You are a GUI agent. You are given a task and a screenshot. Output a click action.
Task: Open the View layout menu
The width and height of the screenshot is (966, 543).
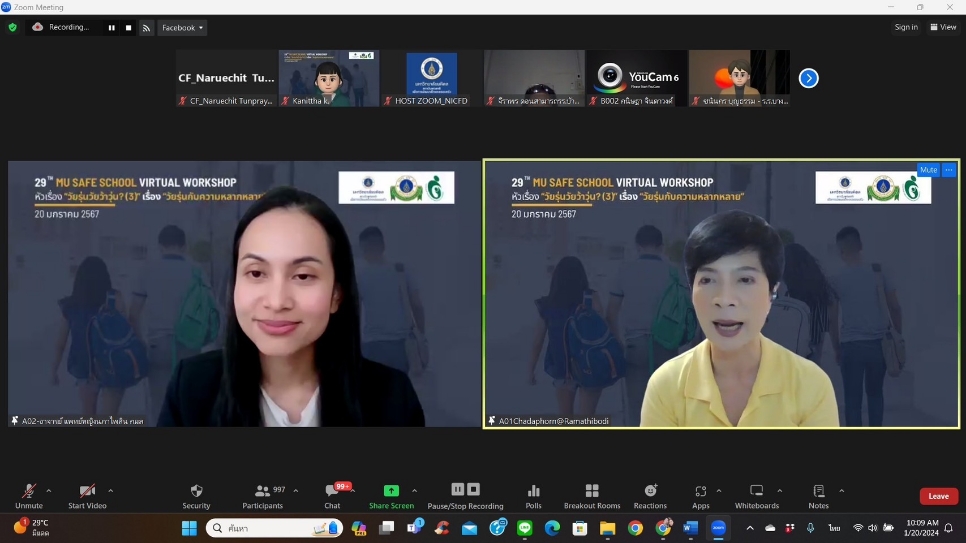(943, 27)
